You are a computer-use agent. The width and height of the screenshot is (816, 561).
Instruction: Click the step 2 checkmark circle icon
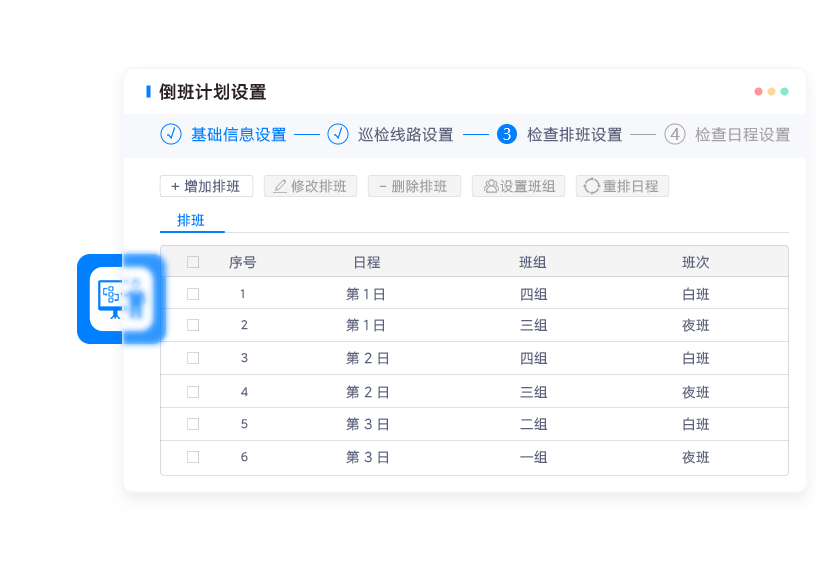(x=338, y=134)
